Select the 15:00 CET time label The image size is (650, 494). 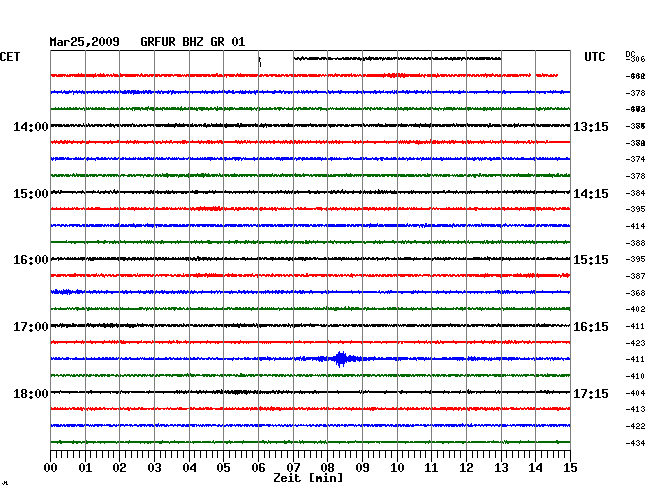click(31, 194)
